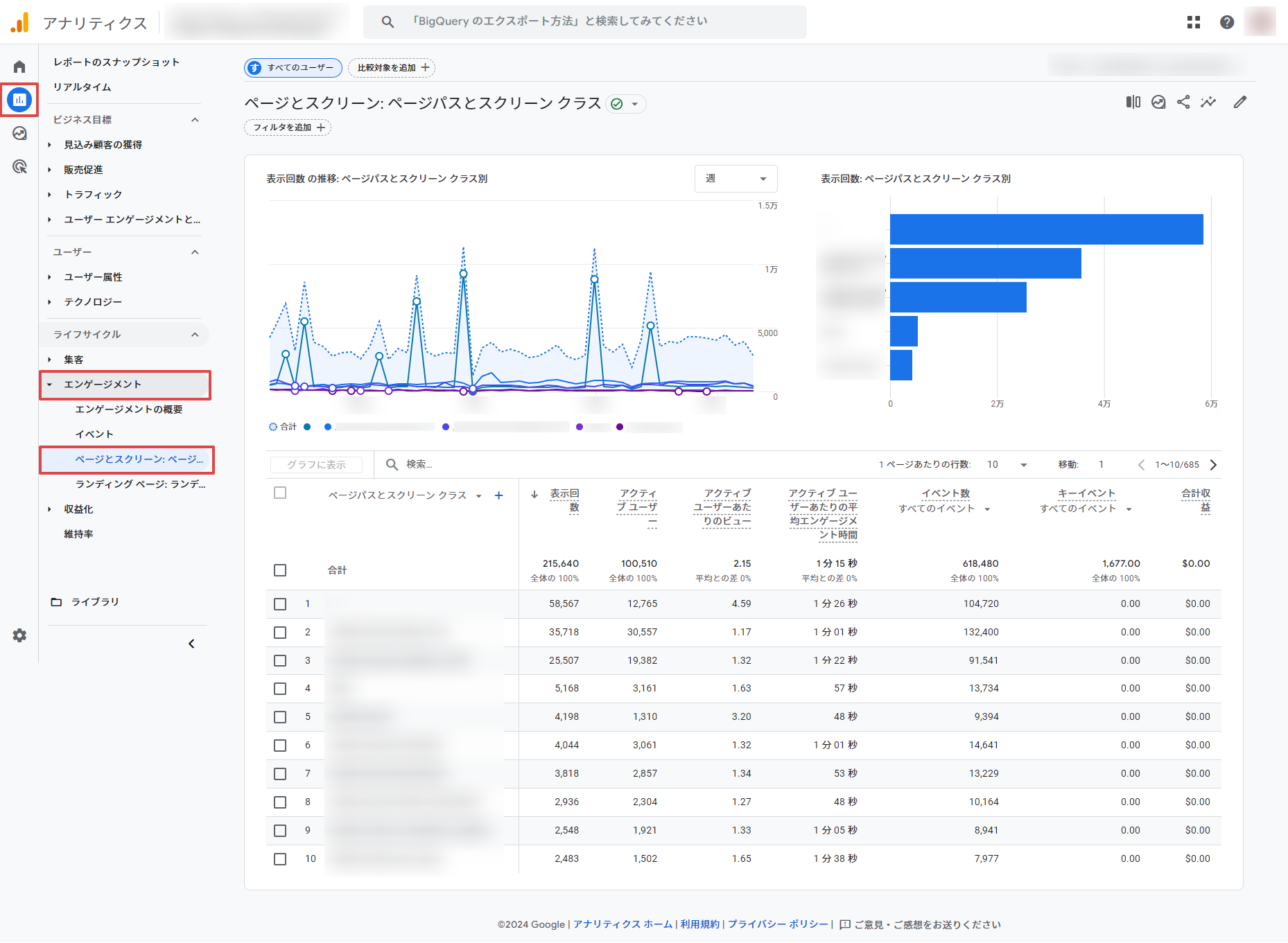Open リアルタイム report
Screen dimensions: 1288x943
[x=82, y=87]
